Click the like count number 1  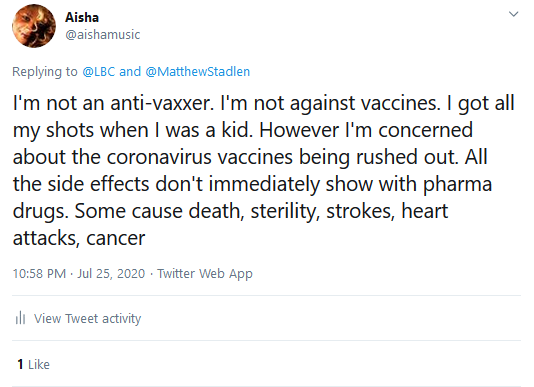[x=20, y=365]
